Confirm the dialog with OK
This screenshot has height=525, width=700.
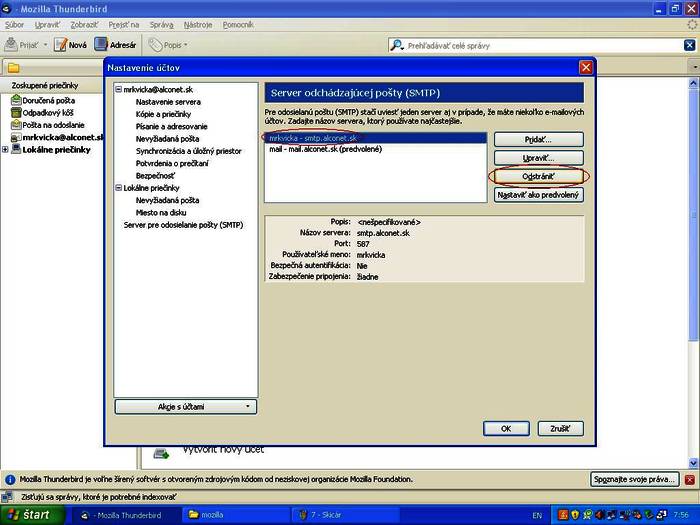(506, 429)
